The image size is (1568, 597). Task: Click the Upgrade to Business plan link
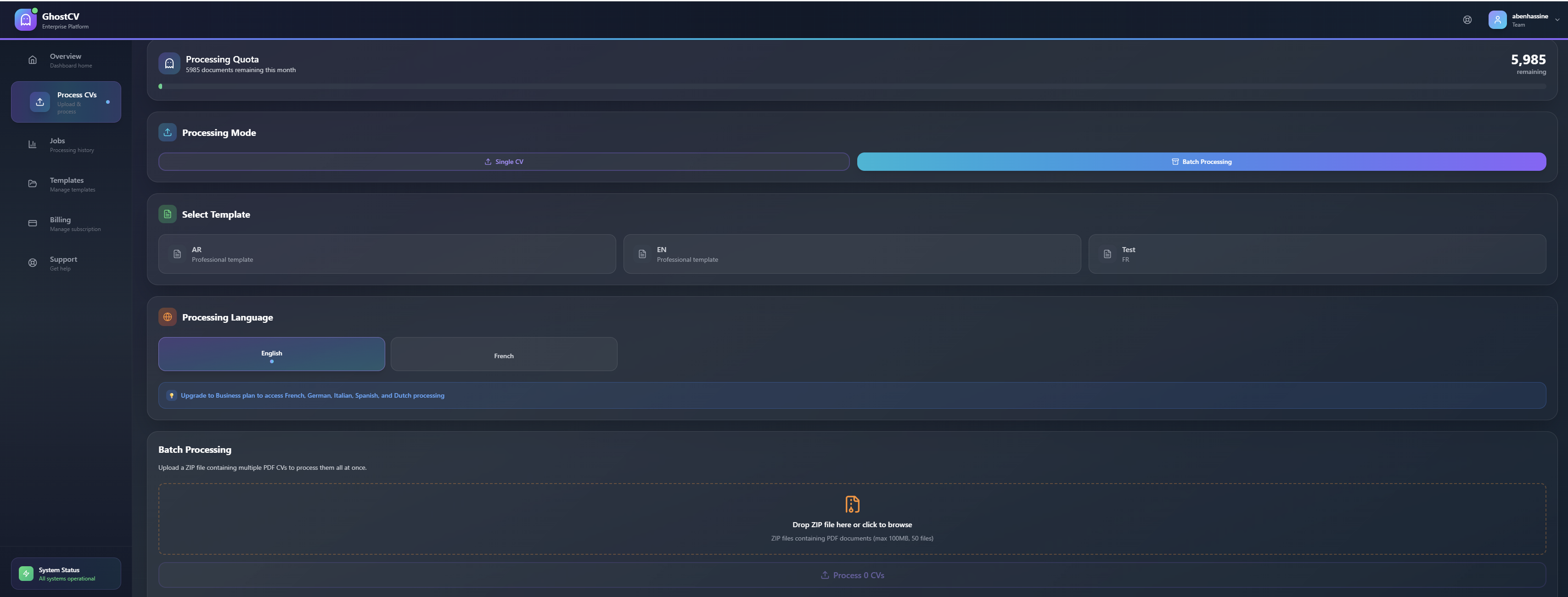pos(312,395)
